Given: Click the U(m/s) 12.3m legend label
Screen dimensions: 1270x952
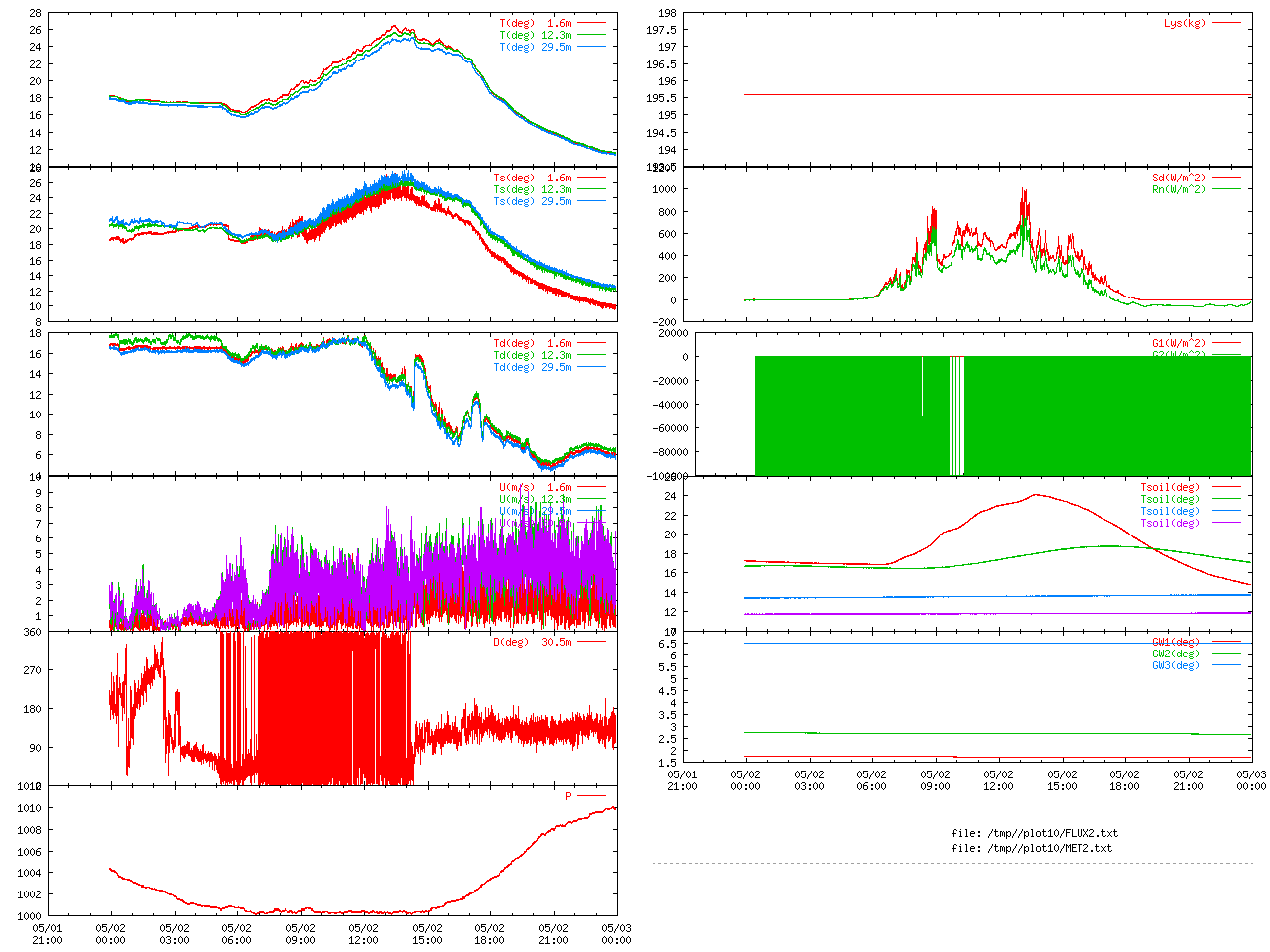Looking at the screenshot, I should 536,499.
